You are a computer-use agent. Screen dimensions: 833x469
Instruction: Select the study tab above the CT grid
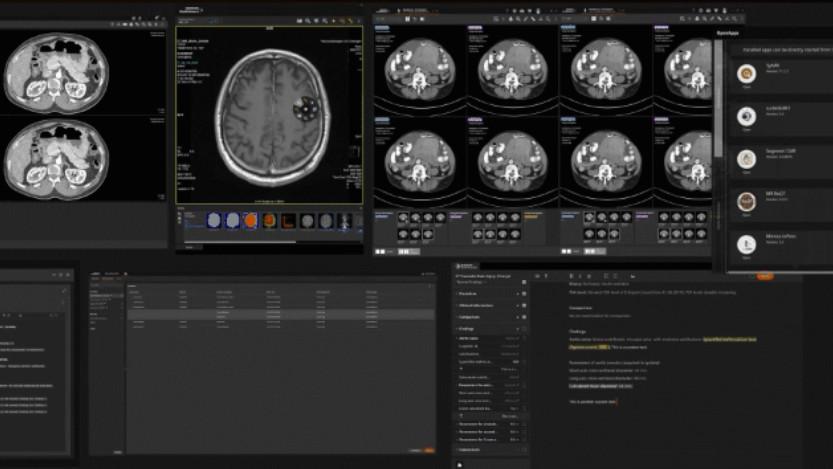415,9
